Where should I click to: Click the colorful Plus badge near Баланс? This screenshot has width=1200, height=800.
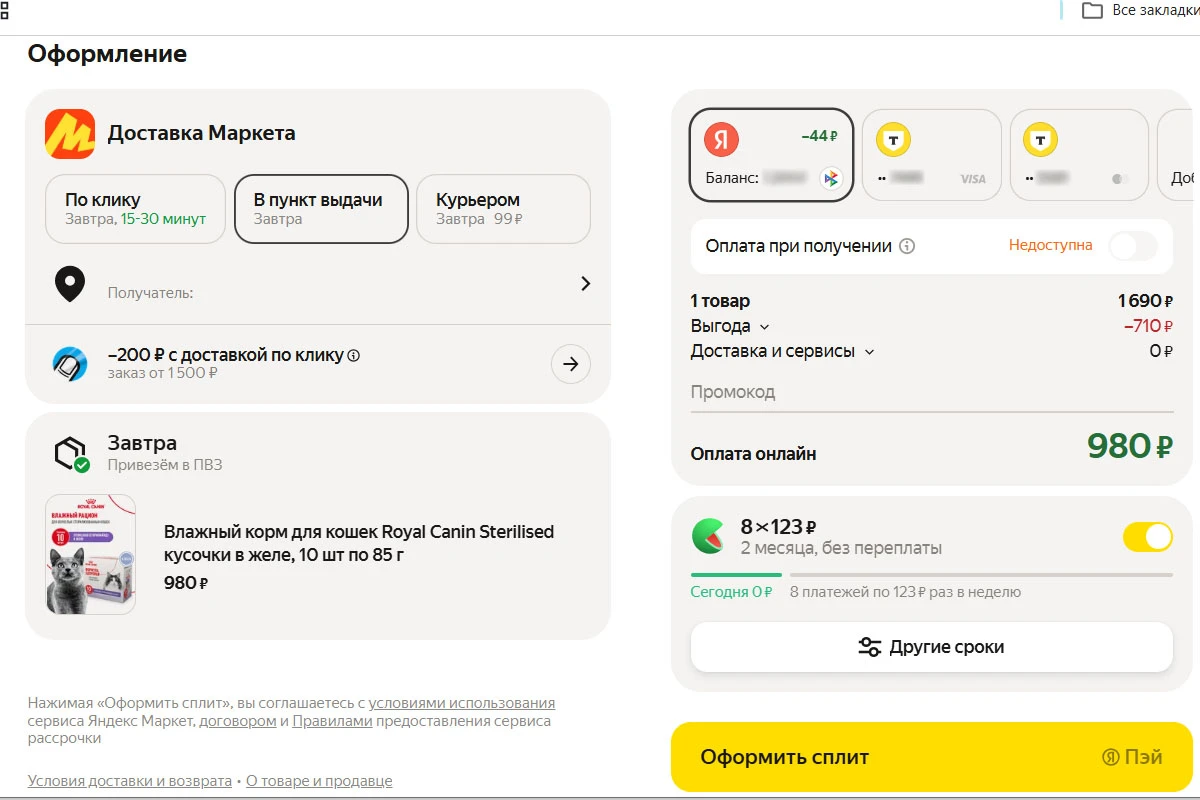click(830, 179)
